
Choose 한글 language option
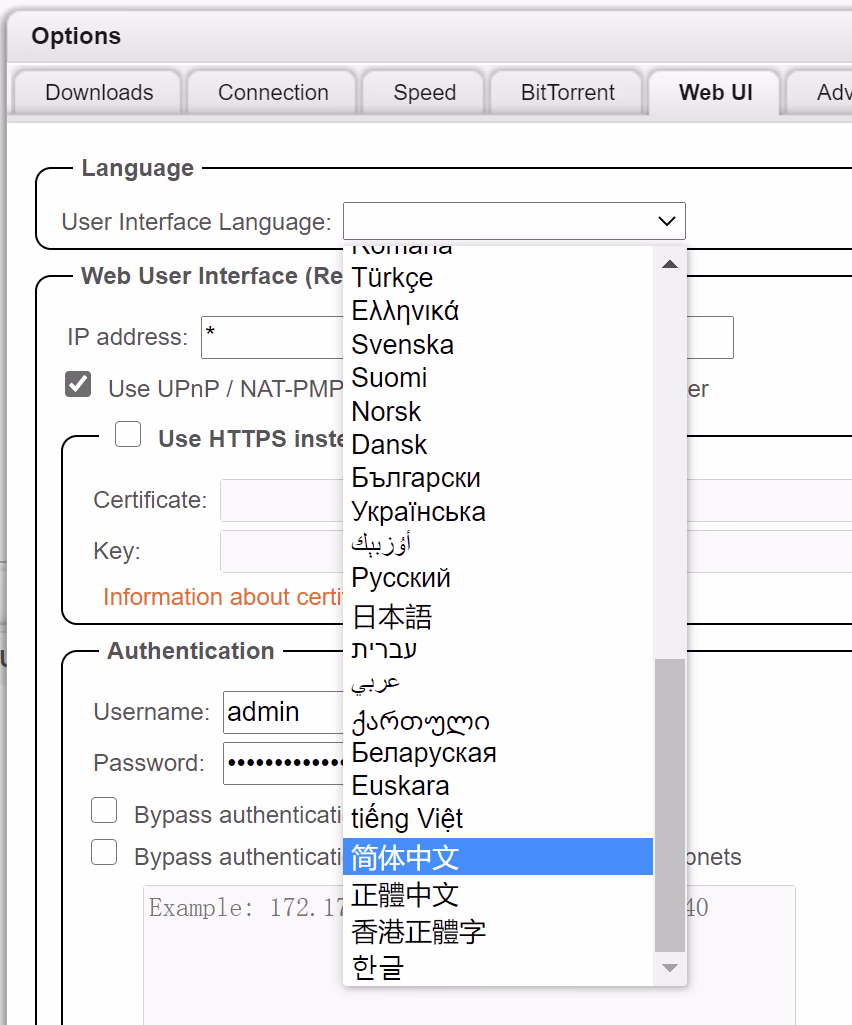[378, 967]
